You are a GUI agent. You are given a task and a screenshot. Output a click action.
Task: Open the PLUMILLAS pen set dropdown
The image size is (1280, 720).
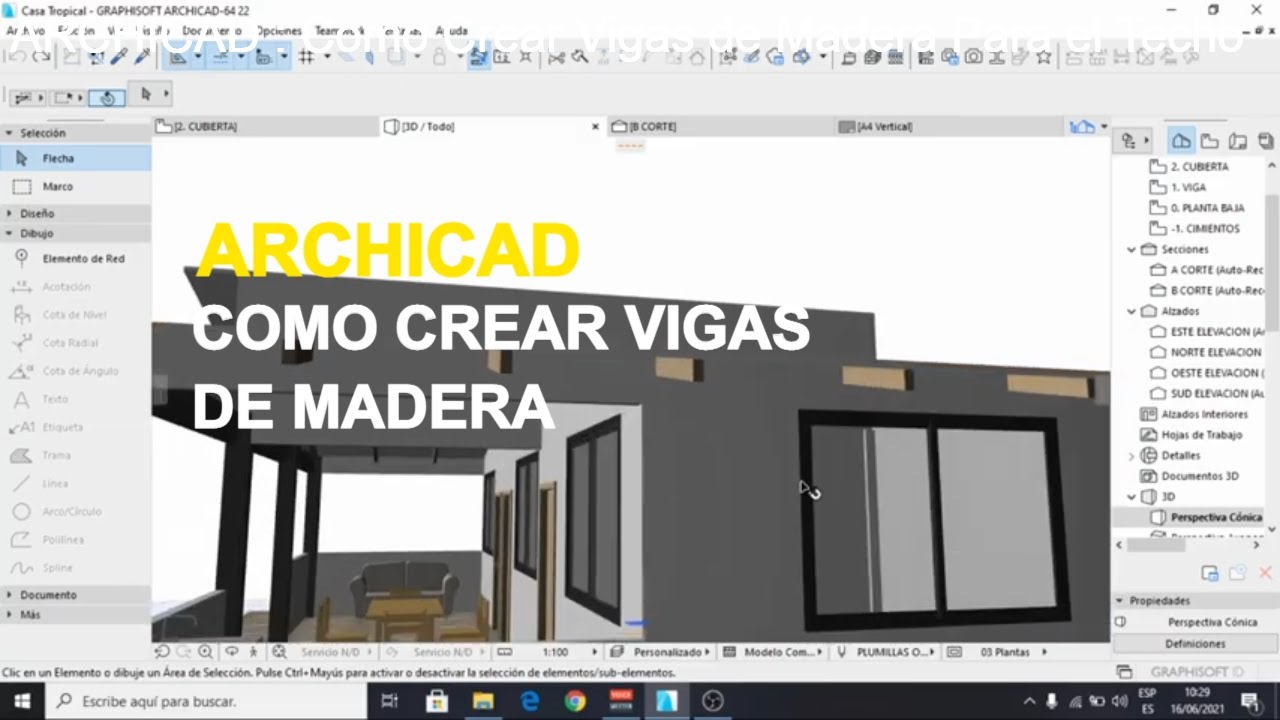tap(886, 652)
